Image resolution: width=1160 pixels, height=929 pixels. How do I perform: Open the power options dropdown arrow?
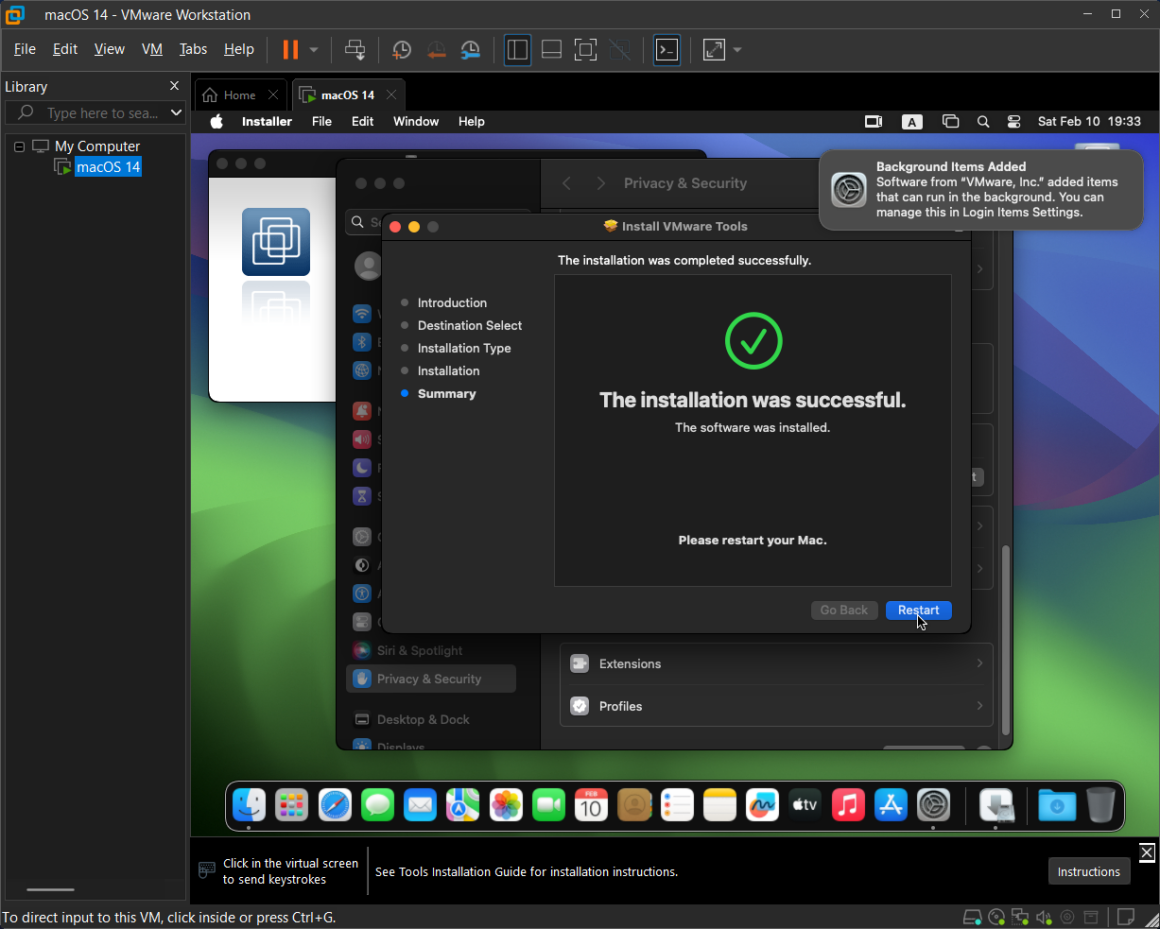[314, 50]
